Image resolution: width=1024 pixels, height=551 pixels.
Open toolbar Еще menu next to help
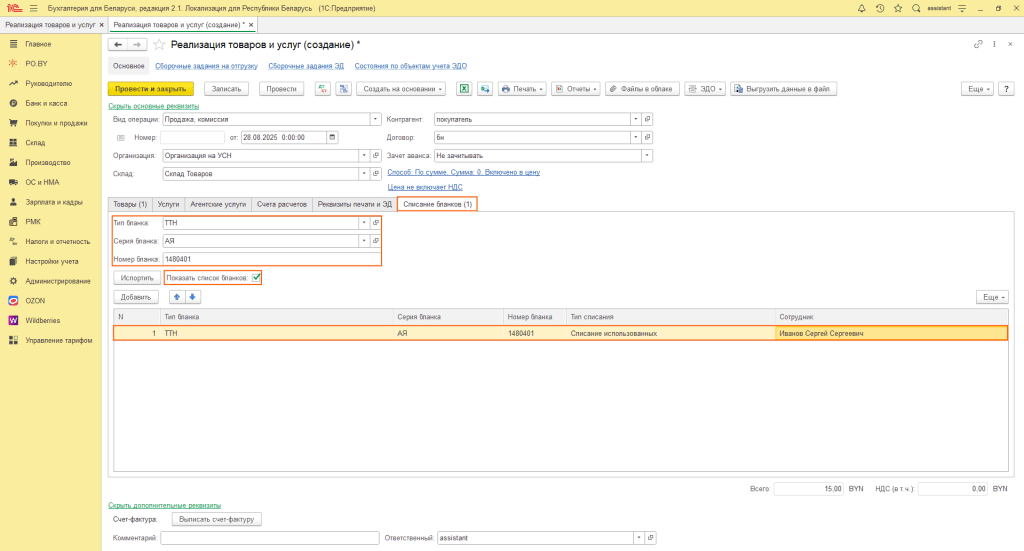(x=978, y=89)
